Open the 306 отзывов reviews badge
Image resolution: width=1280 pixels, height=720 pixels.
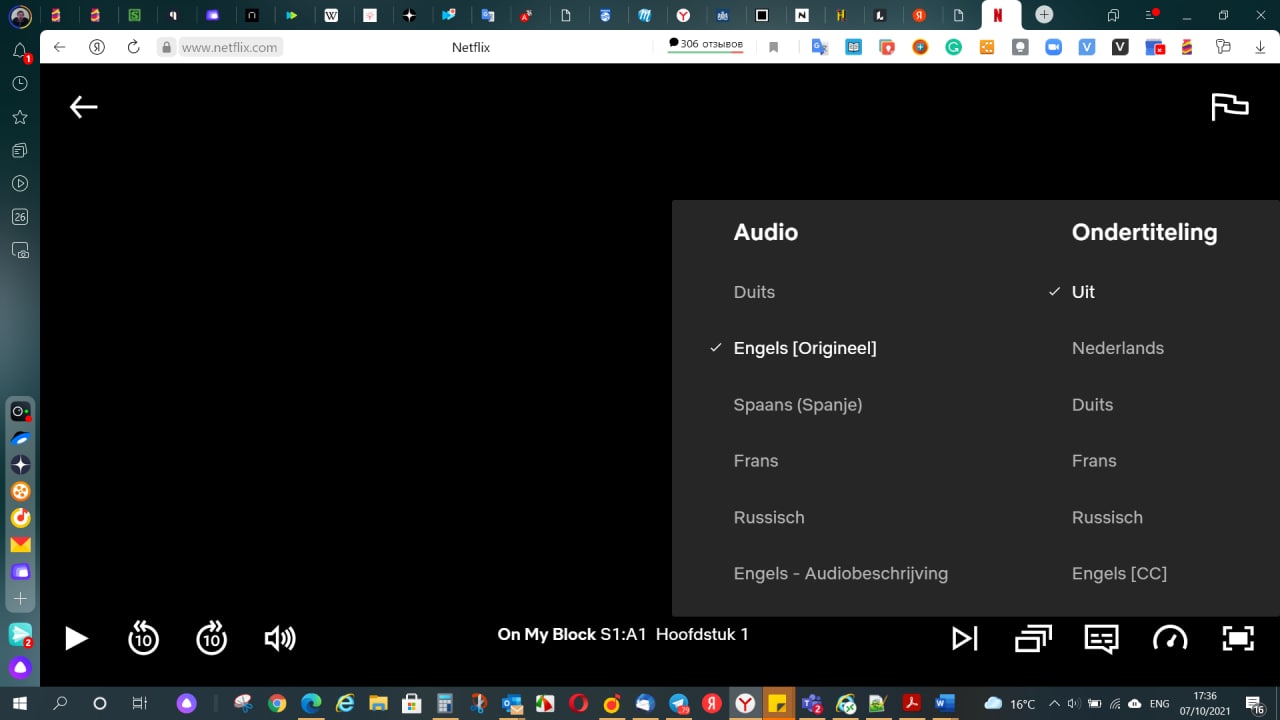[706, 45]
